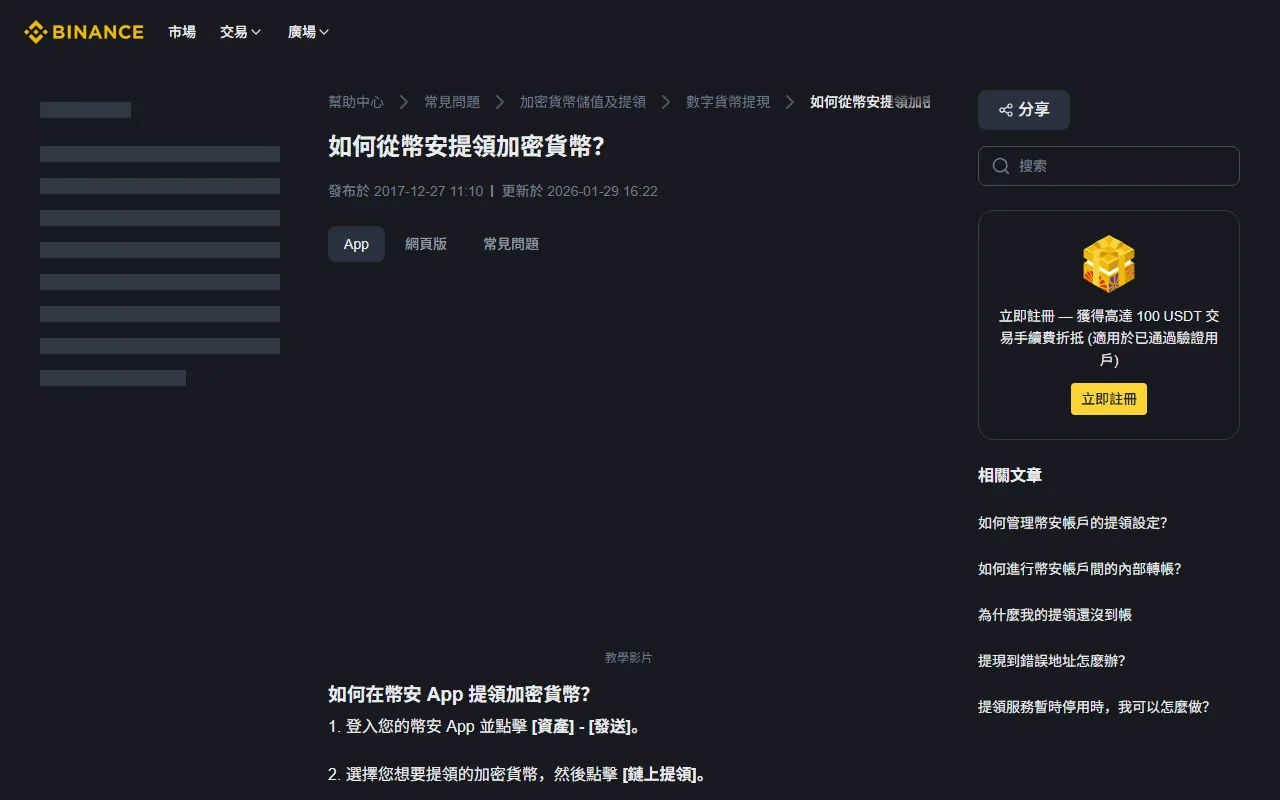Open 加密貨幣儲值及提領 breadcrumb
This screenshot has width=1280, height=800.
[583, 102]
